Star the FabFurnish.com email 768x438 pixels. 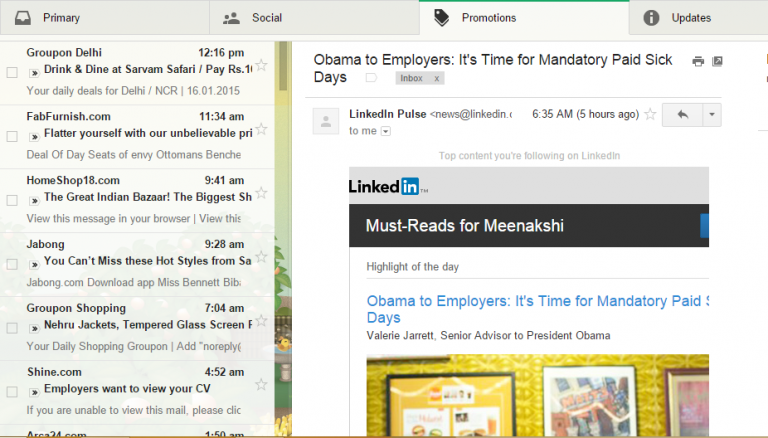point(262,130)
